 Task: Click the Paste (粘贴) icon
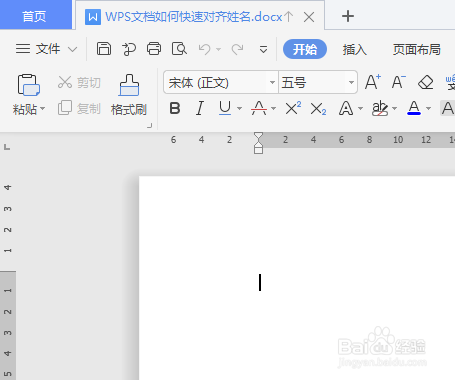tap(28, 85)
